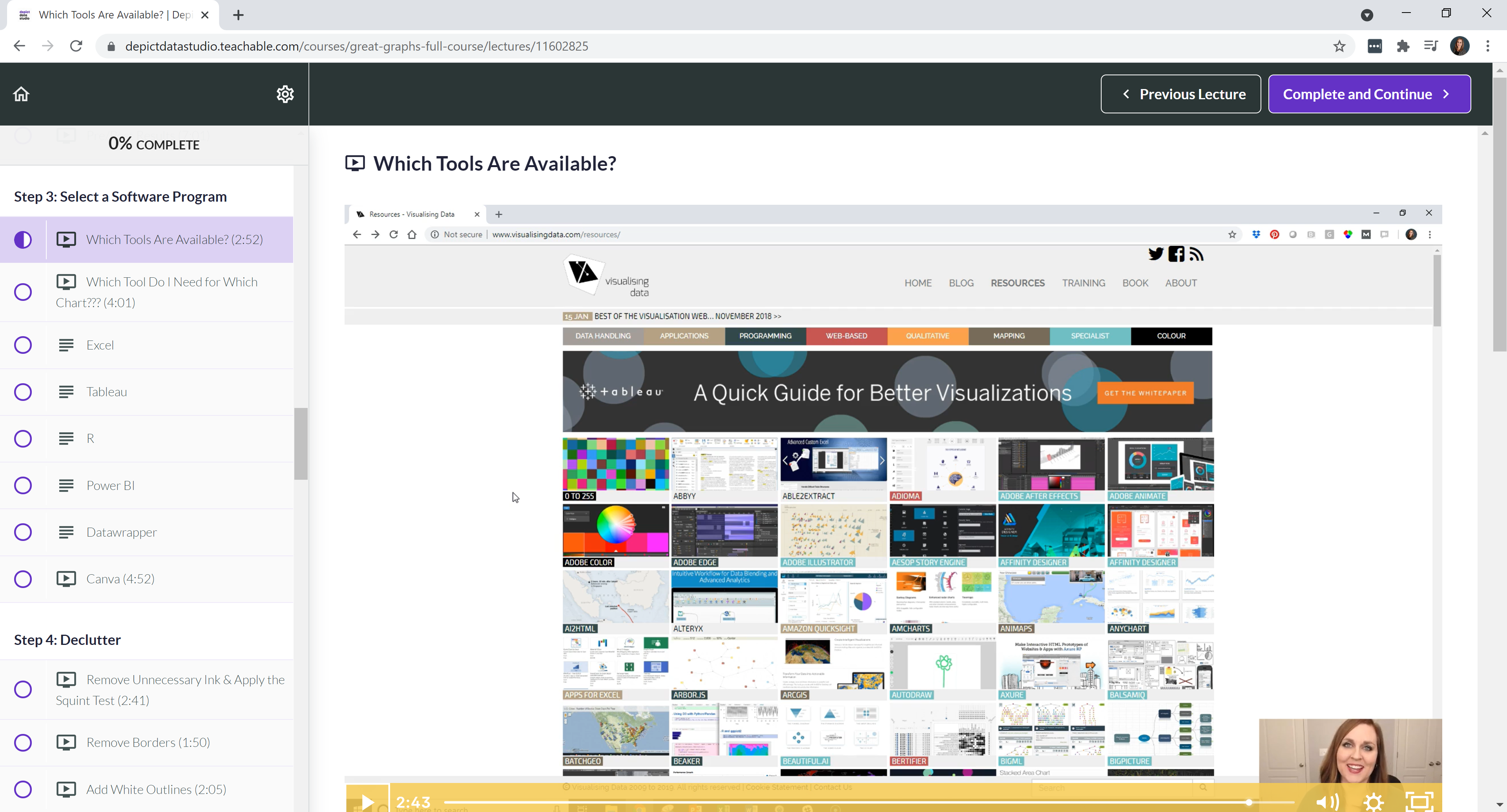The image size is (1507, 812).
Task: Open Remove Borders lecture link
Action: click(148, 743)
